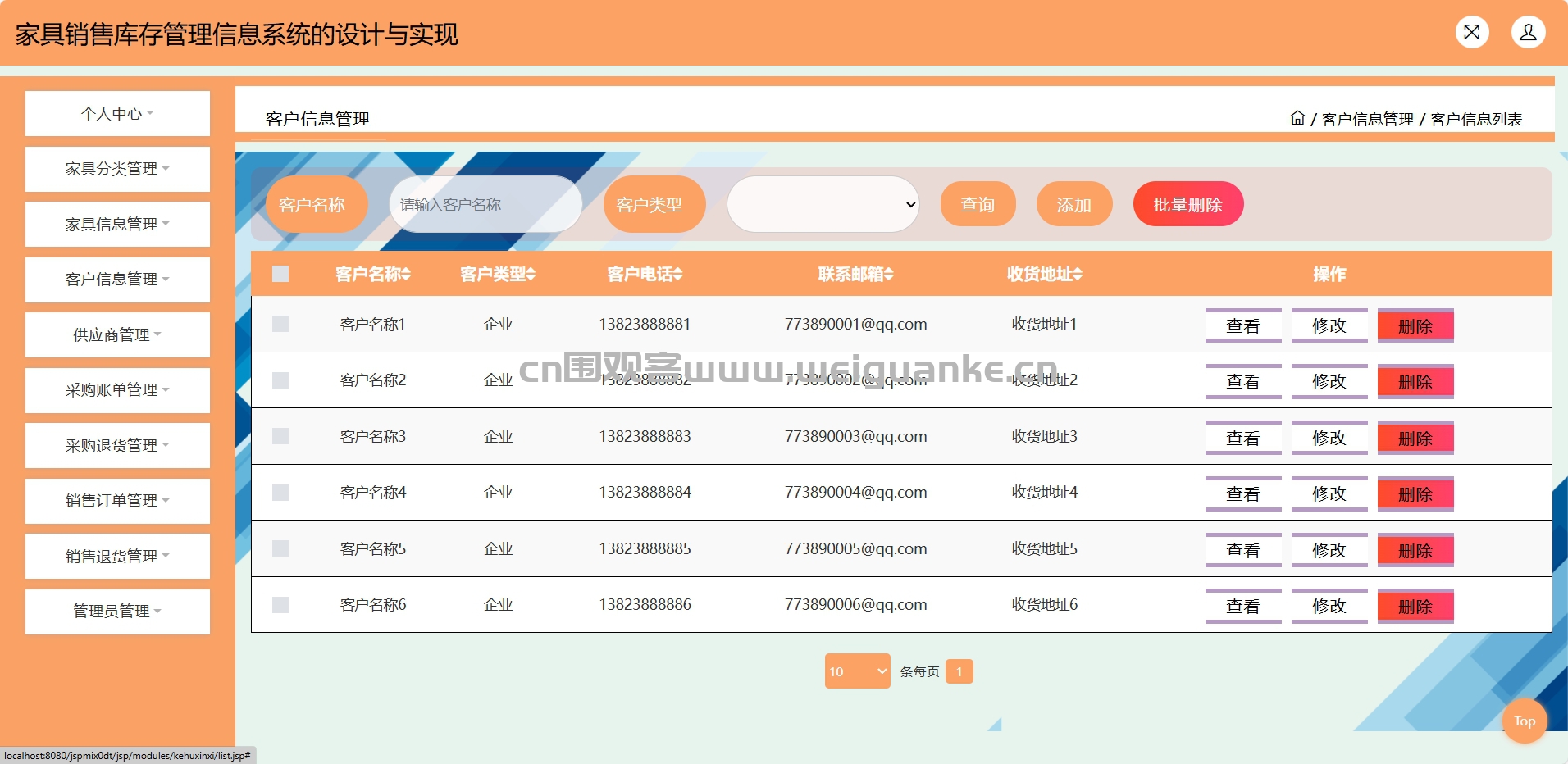This screenshot has width=1568, height=764.
Task: Expand the 家具信息管理 menu
Action: [117, 224]
